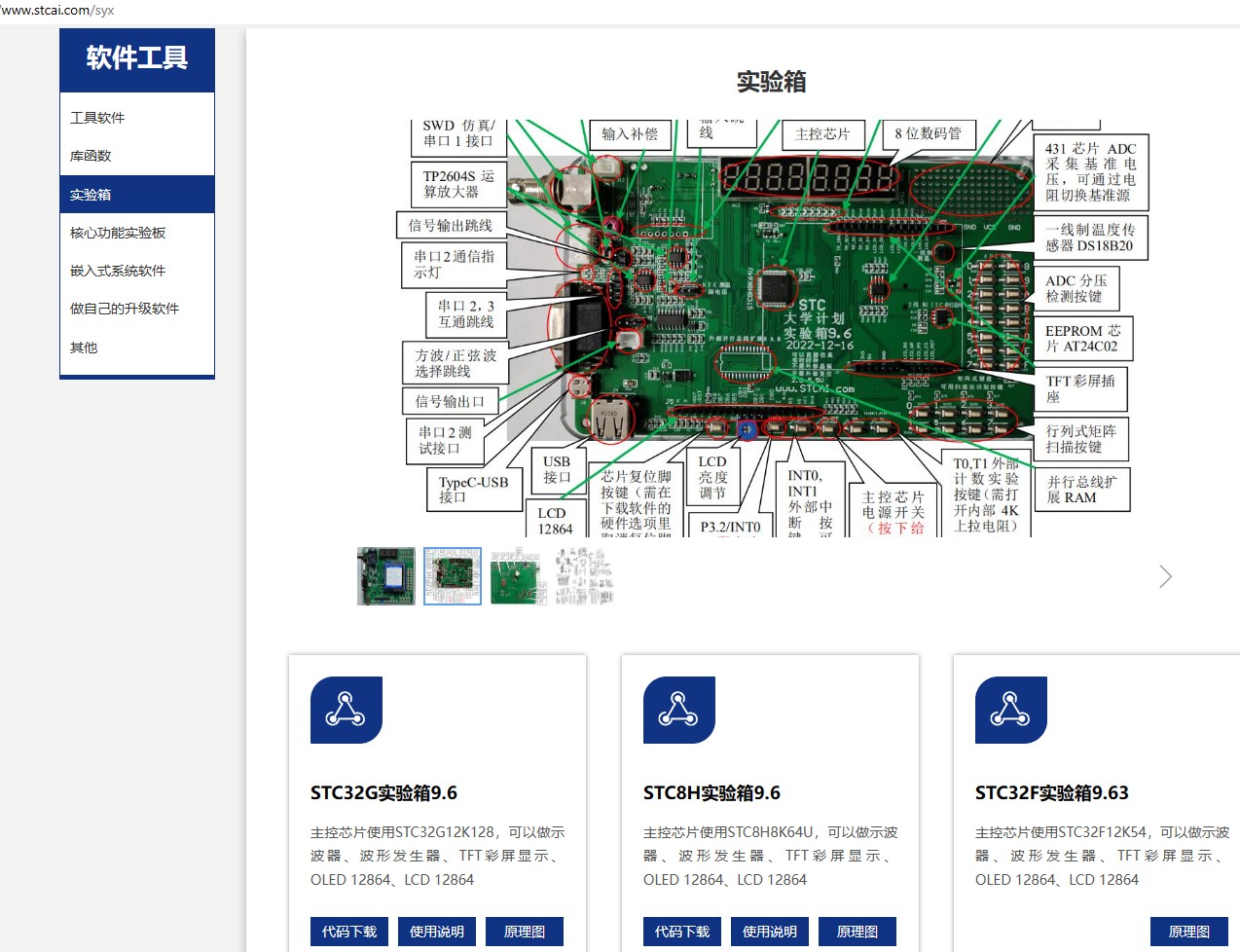Screen dimensions: 1240x952
Task: Select the 实验箱 sidebar item
Action: (137, 195)
